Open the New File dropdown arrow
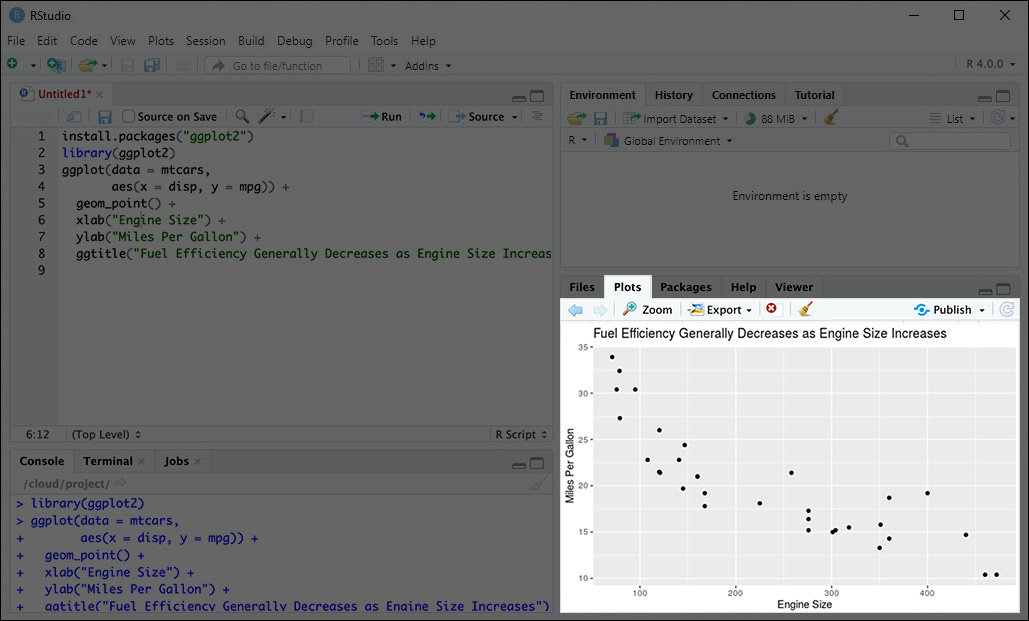Viewport: 1029px width, 621px height. (x=33, y=66)
